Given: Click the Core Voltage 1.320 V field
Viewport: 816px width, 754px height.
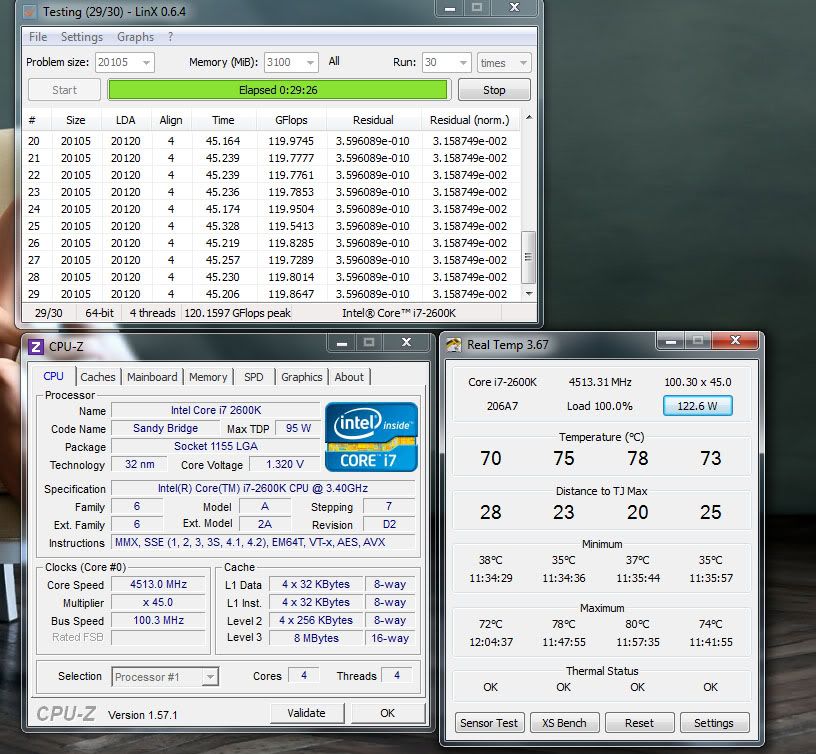Looking at the screenshot, I should pos(285,464).
